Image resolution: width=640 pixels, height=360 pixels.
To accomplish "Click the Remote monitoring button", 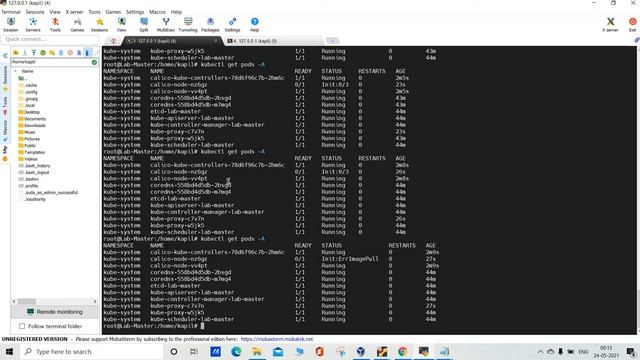I will click(x=55, y=312).
